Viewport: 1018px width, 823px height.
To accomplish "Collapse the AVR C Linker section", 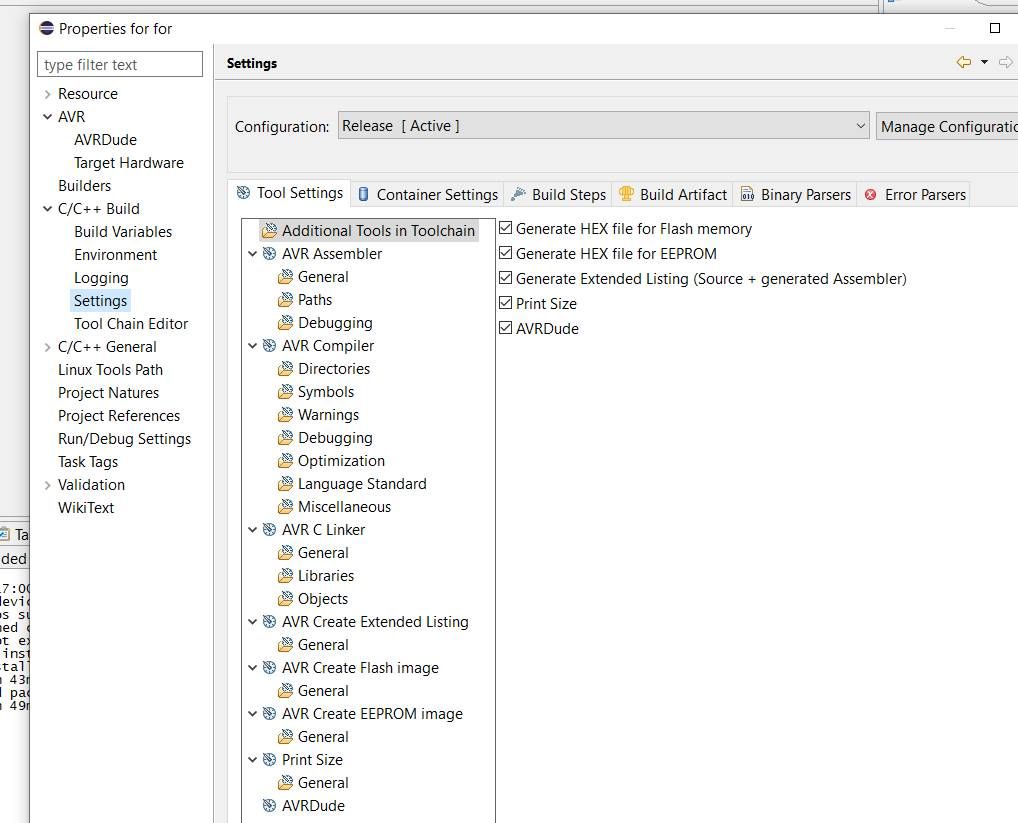I will 253,530.
